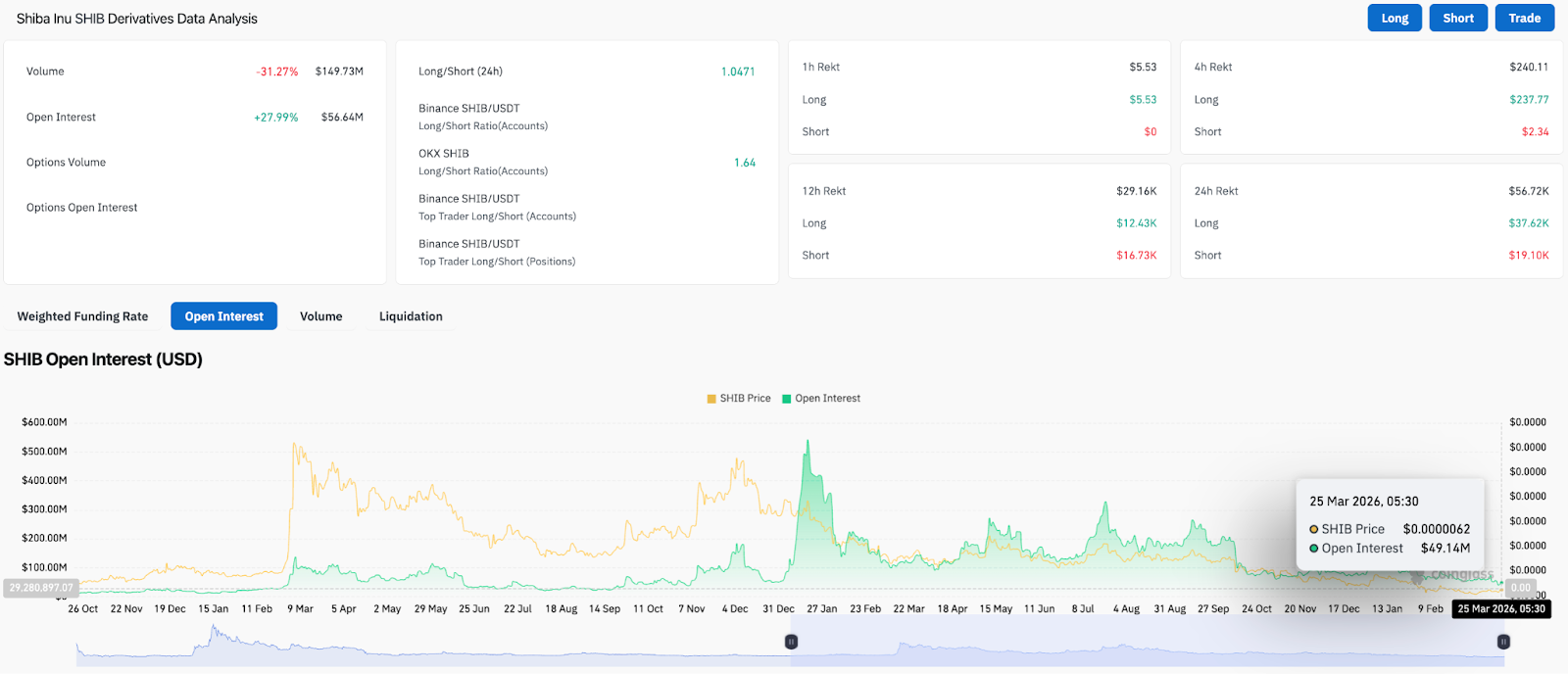Open the Trade button

1524,19
